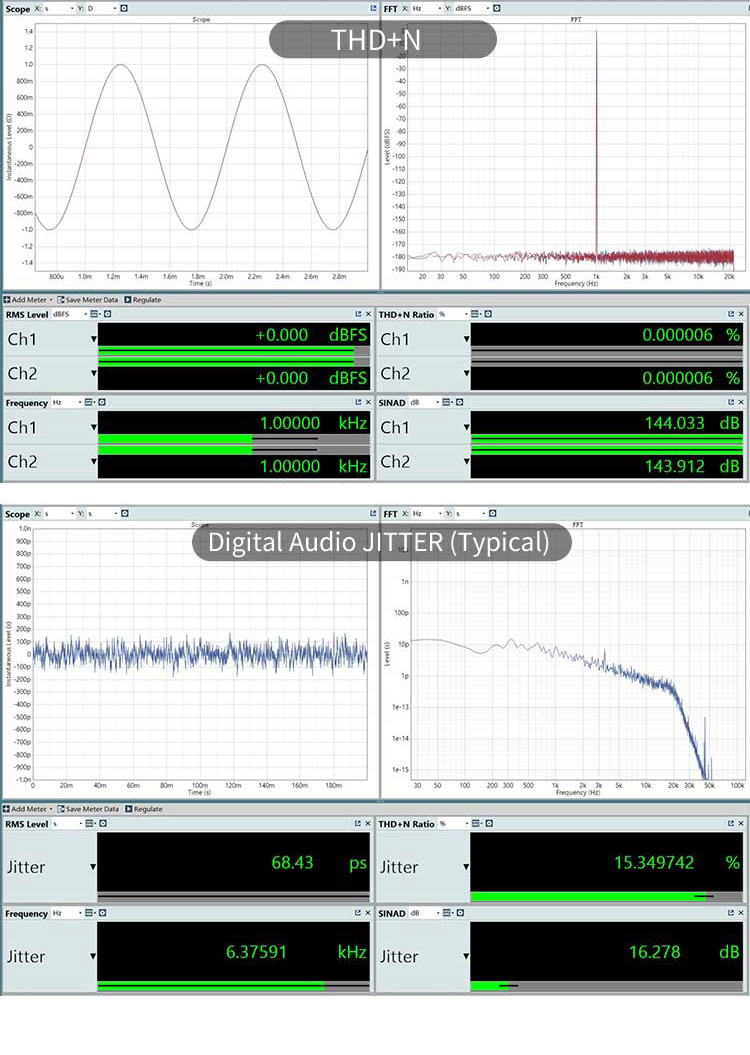Open the top Scope X axis unit dropdown
Screen dimensions: 750x1055
pos(72,8)
